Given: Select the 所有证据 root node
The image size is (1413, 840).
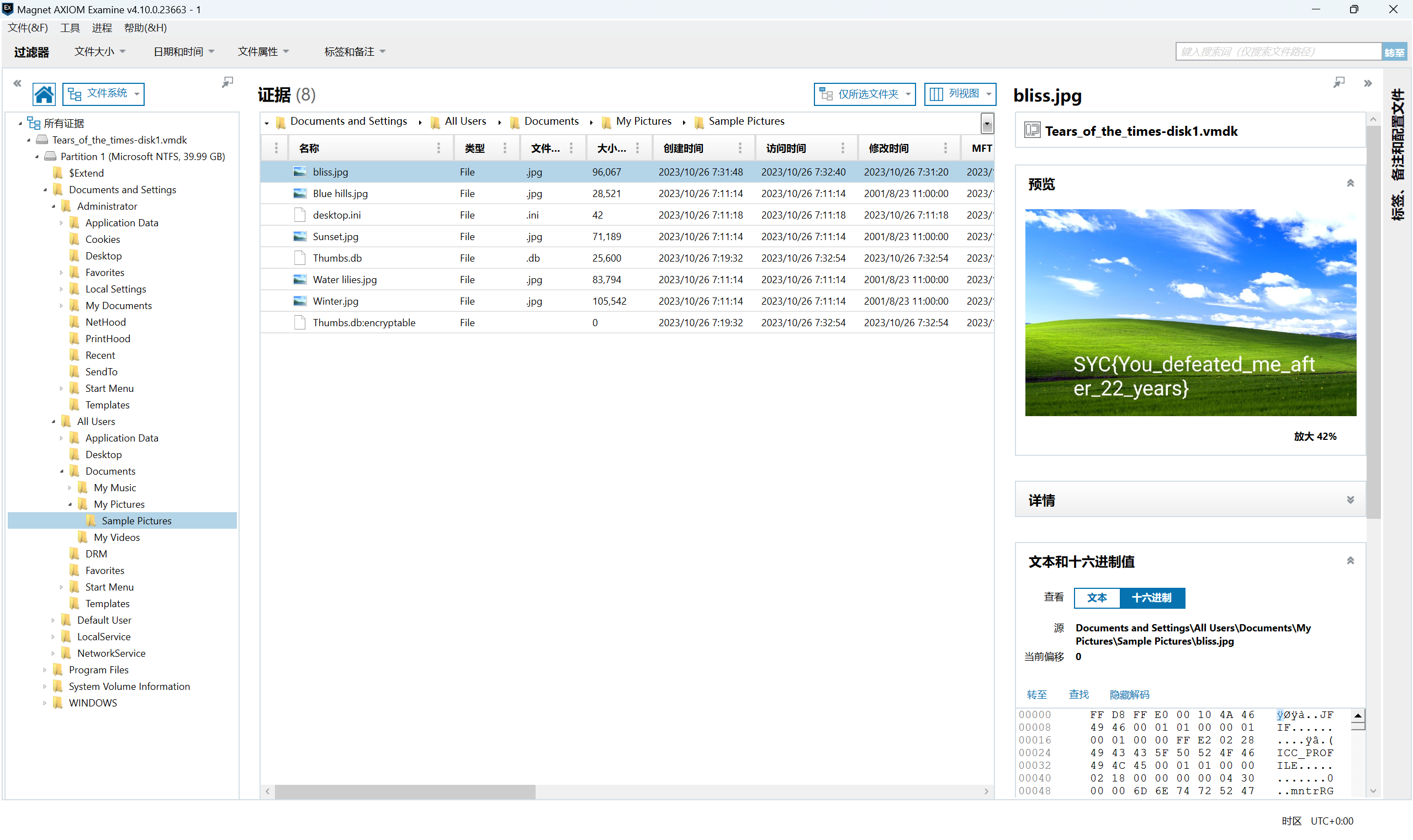Looking at the screenshot, I should [56, 123].
